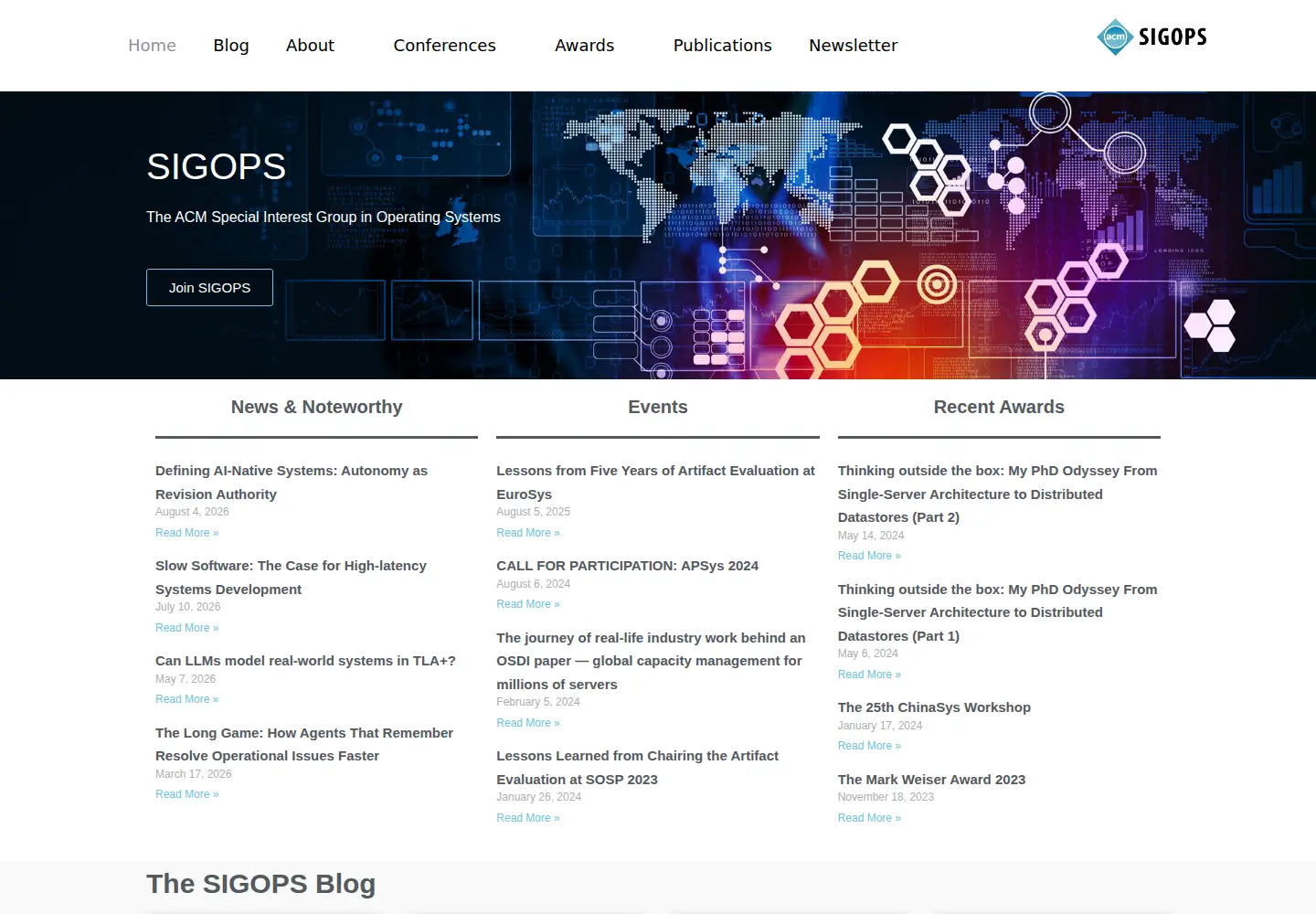1316x914 pixels.
Task: Read More under the TLA+ article
Action: click(x=187, y=699)
